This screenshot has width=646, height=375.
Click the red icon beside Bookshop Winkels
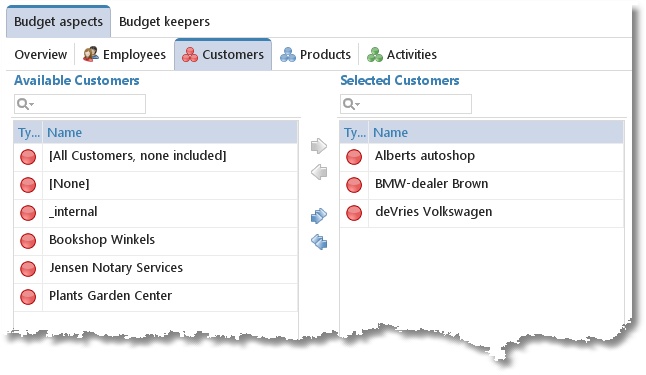tap(28, 241)
